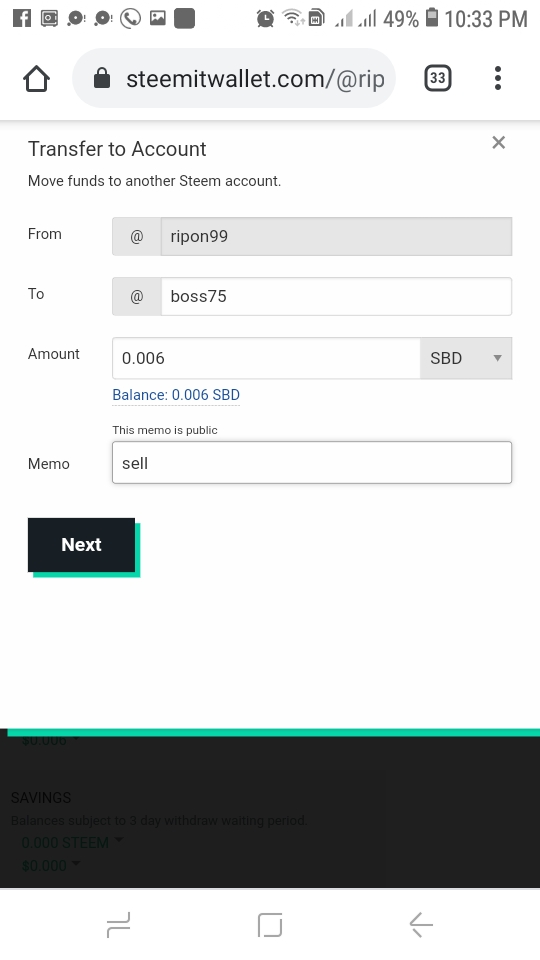Tap the lock icon in address bar
The width and height of the screenshot is (540, 960).
(102, 78)
